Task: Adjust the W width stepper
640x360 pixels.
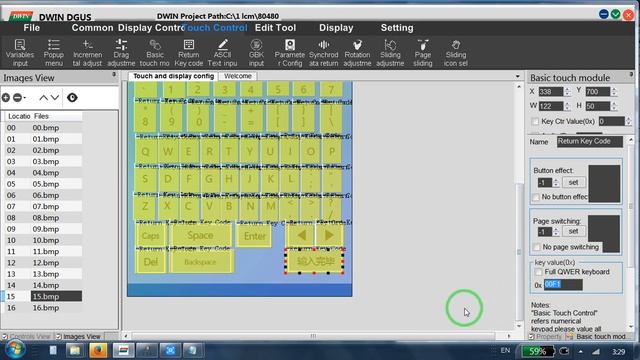Action: 567,106
